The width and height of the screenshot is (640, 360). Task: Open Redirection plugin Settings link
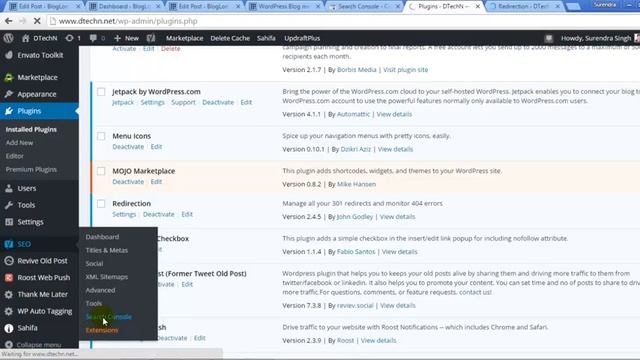coord(124,214)
